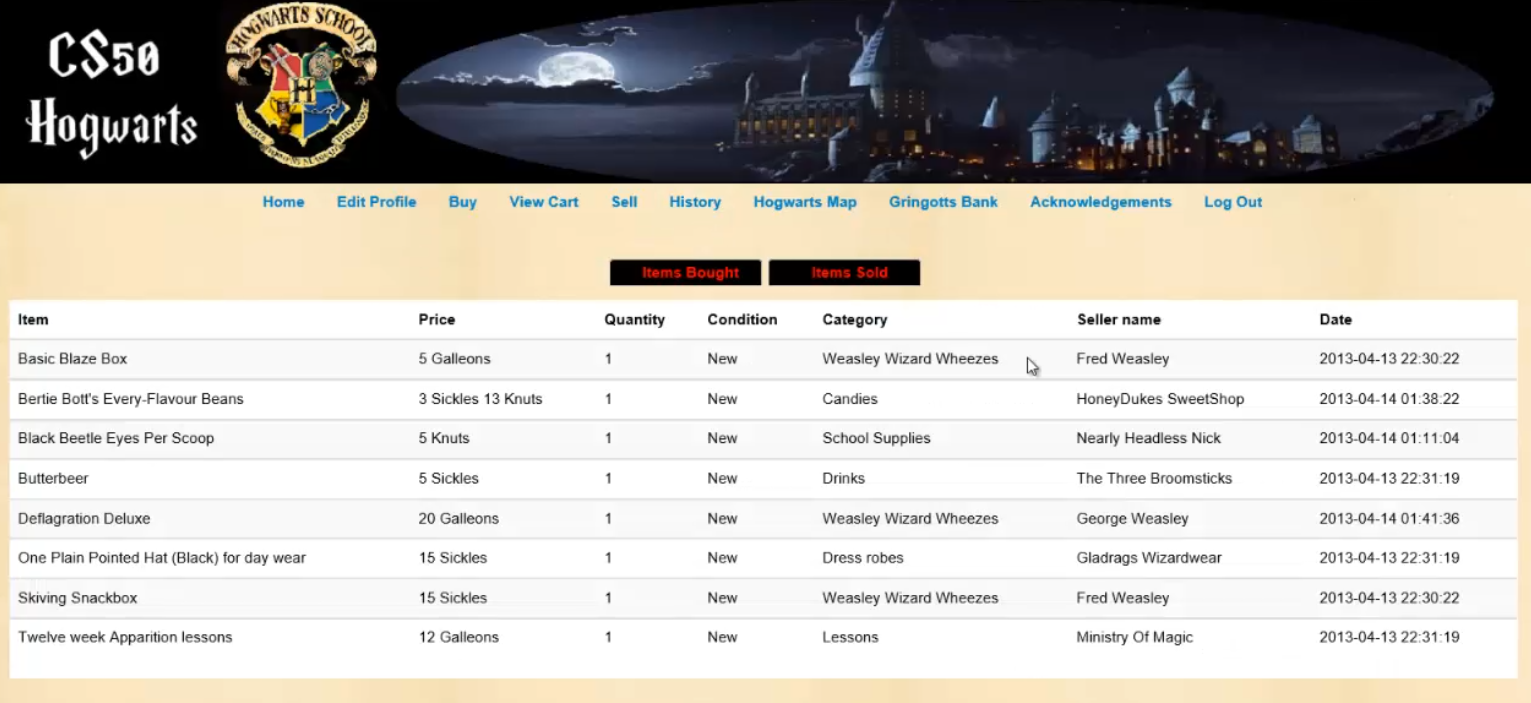The height and width of the screenshot is (703, 1531).
Task: Log Out of the site
Action: (x=1233, y=202)
